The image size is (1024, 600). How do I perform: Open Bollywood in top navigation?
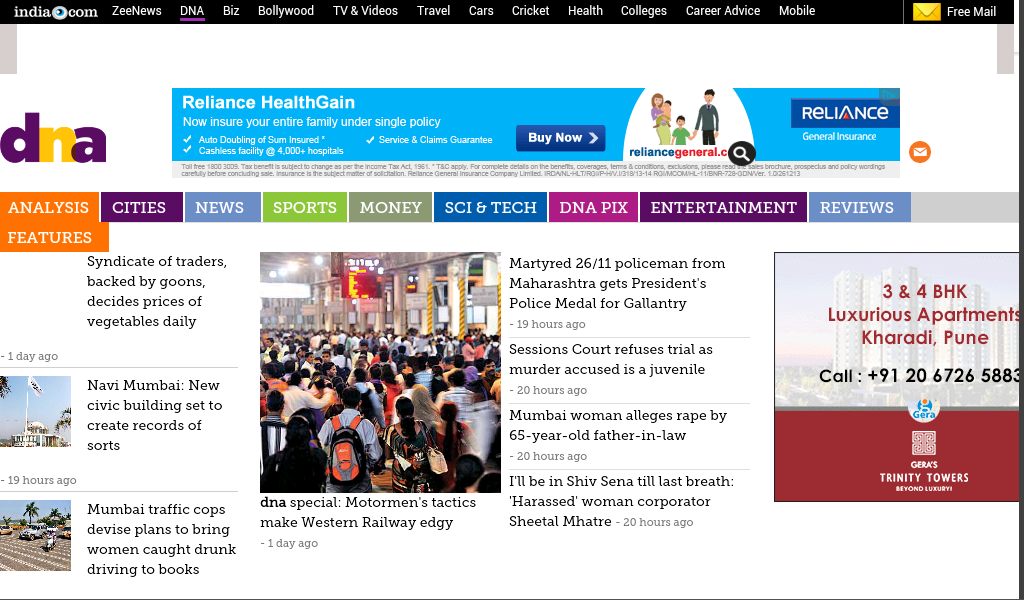pos(285,10)
